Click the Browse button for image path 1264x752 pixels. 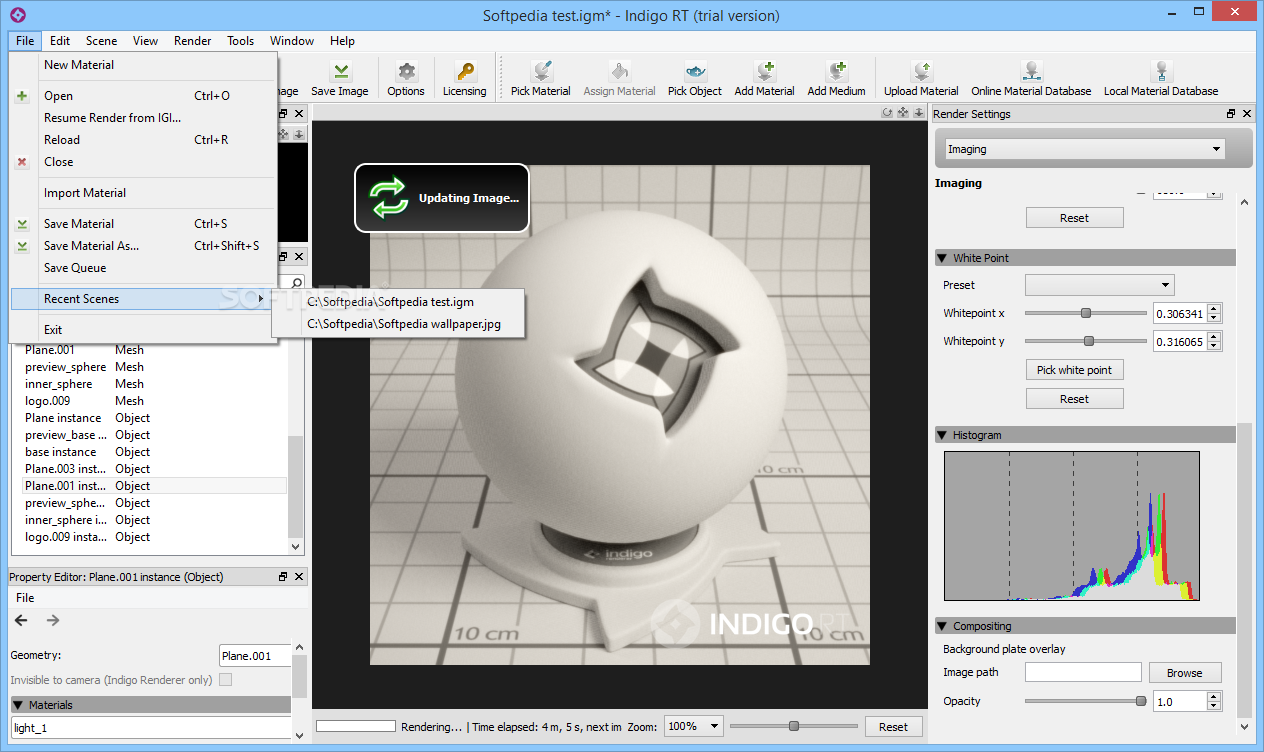tap(1184, 673)
